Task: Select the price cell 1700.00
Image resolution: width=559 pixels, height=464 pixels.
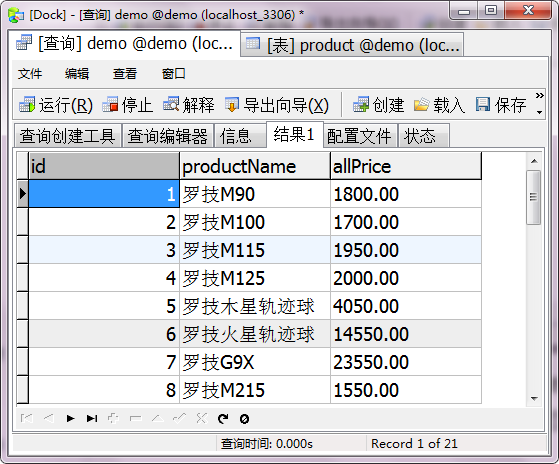Action: click(406, 222)
